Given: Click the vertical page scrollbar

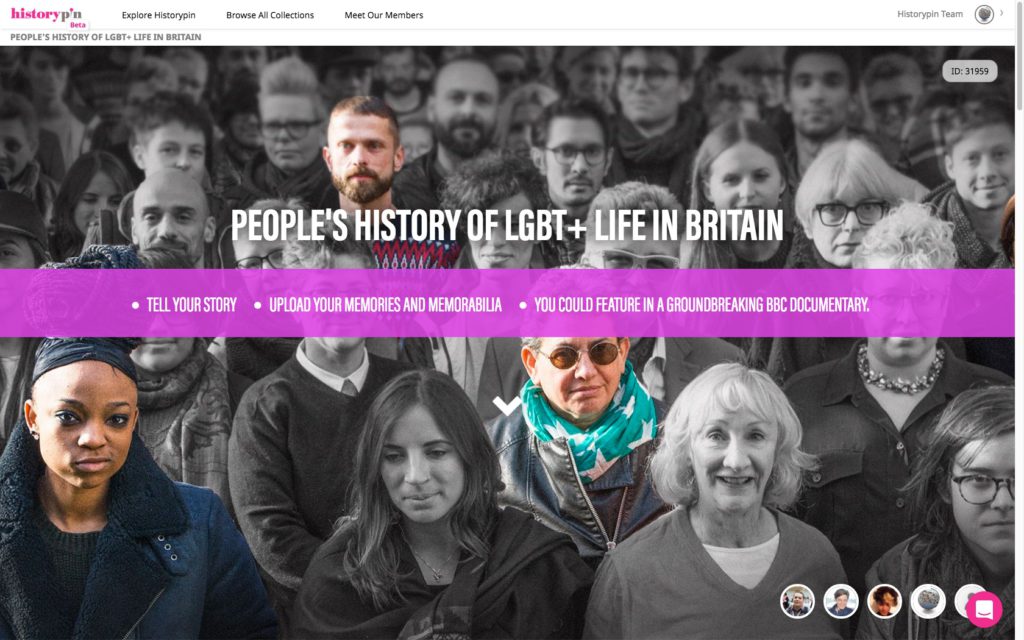Looking at the screenshot, I should tap(1019, 320).
